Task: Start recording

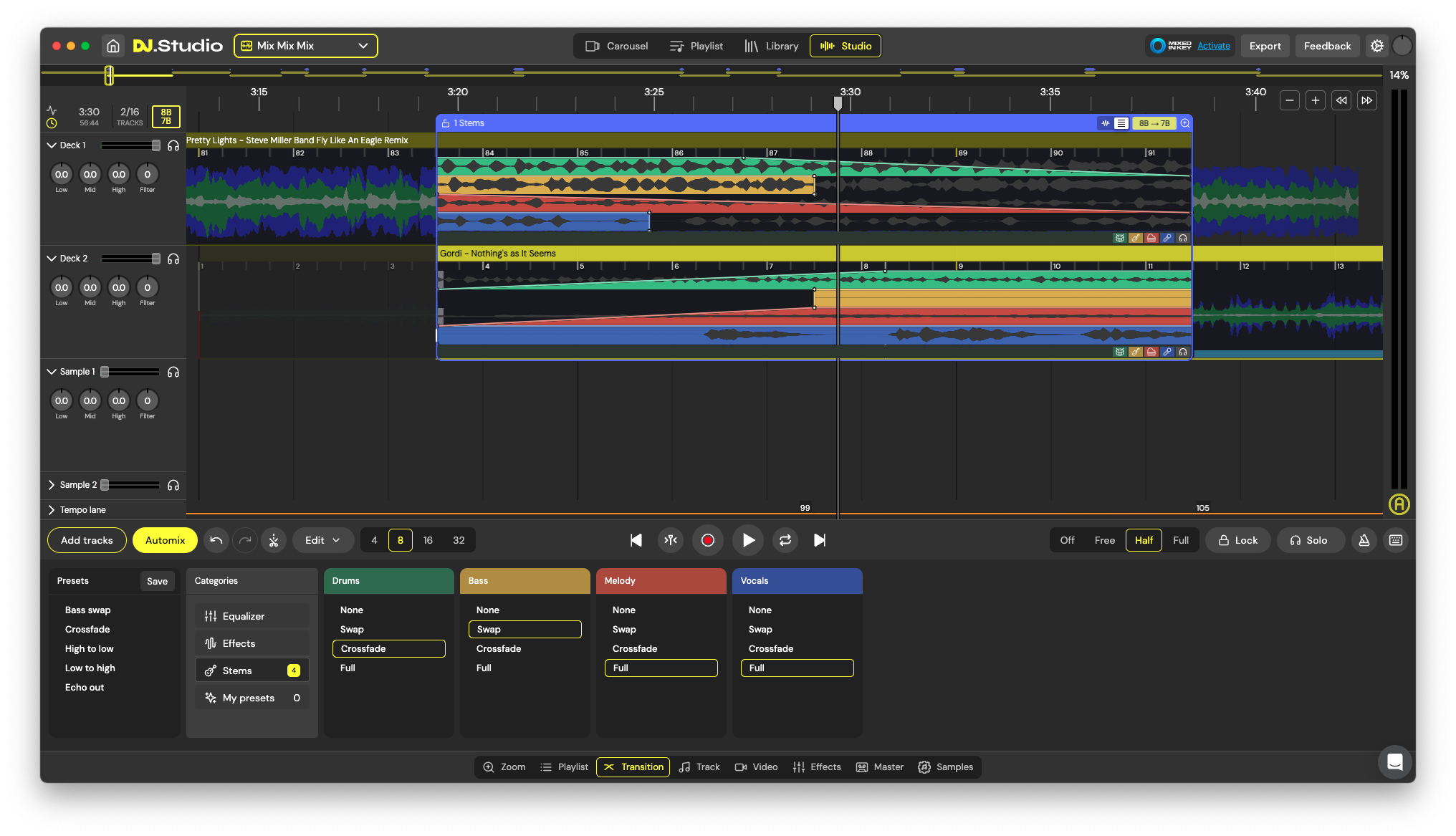Action: pos(708,540)
